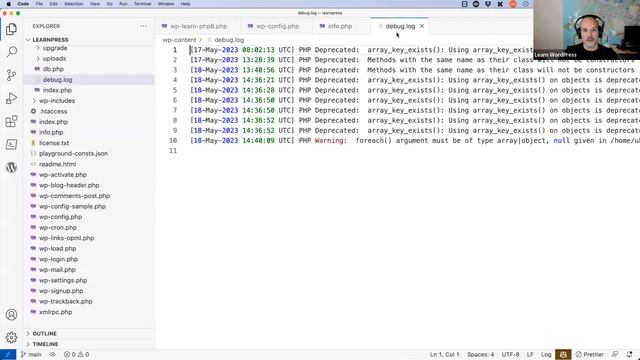This screenshot has width=640, height=360.
Task: Collapse the LEARNPRESS root folder
Action: coord(50,40)
